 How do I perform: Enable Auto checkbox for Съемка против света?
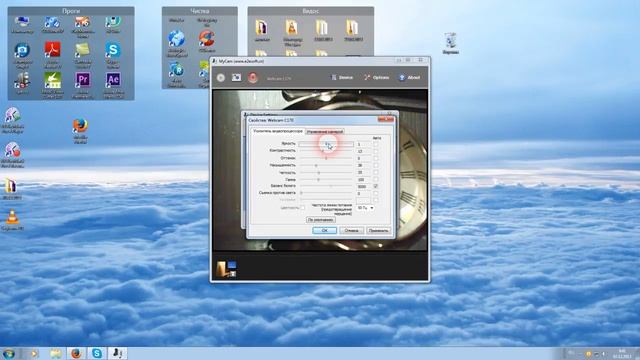(x=376, y=193)
